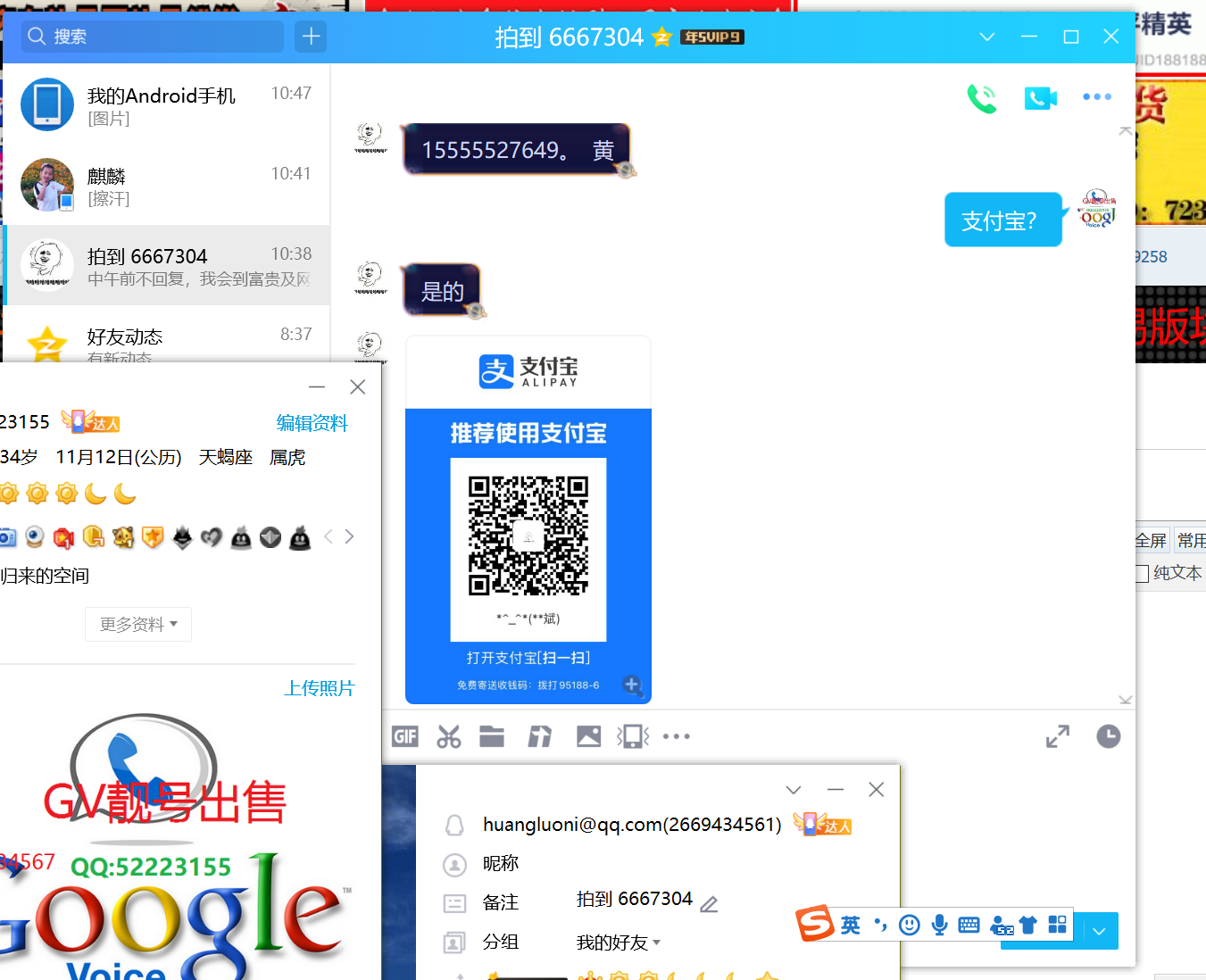Screen dimensions: 1206x980
Task: Focus the 搜索 search field
Action: click(x=152, y=37)
